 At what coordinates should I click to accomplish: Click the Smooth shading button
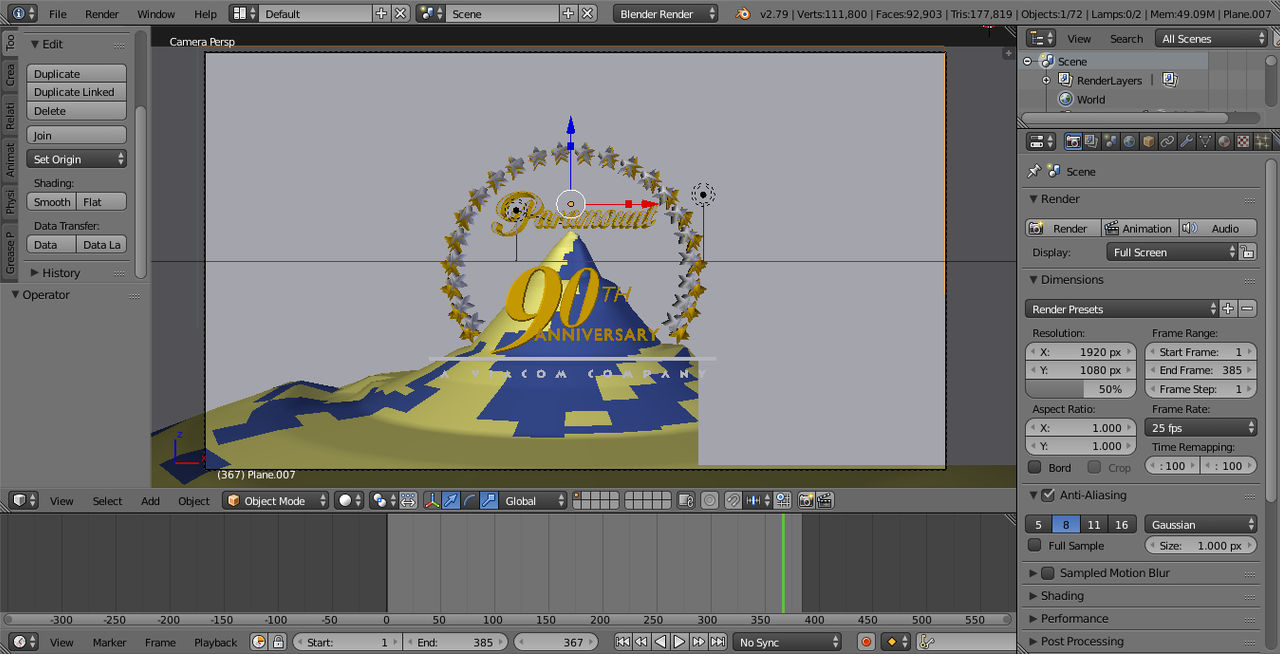[x=51, y=202]
